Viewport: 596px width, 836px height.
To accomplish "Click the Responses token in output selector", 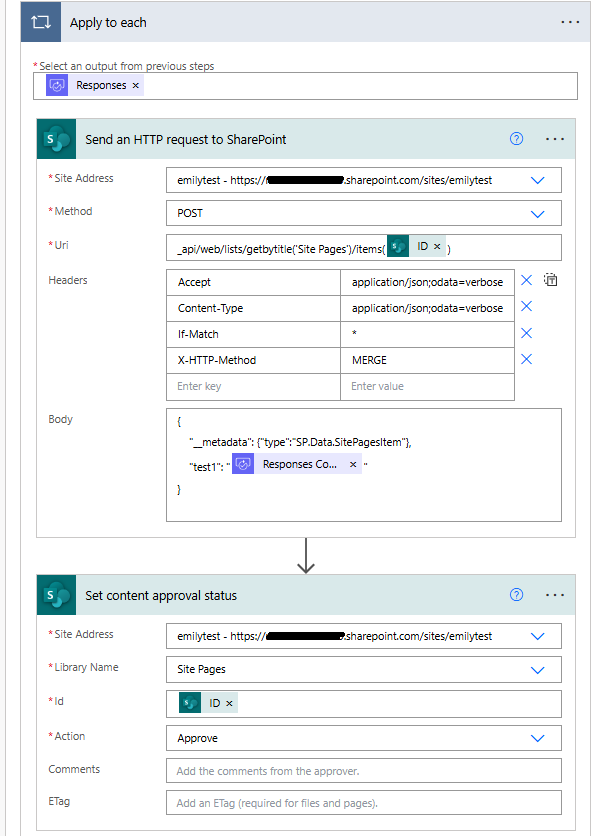I will 95,85.
